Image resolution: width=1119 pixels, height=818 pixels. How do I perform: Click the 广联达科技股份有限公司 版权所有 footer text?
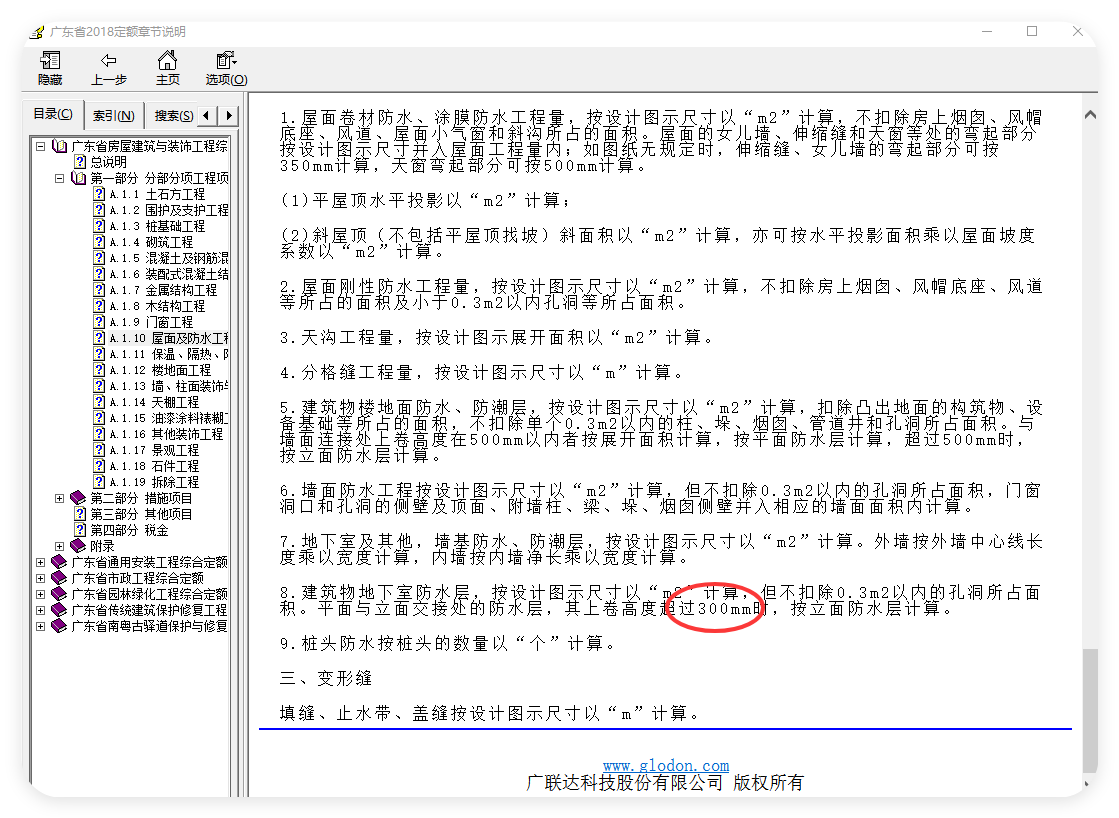(665, 783)
